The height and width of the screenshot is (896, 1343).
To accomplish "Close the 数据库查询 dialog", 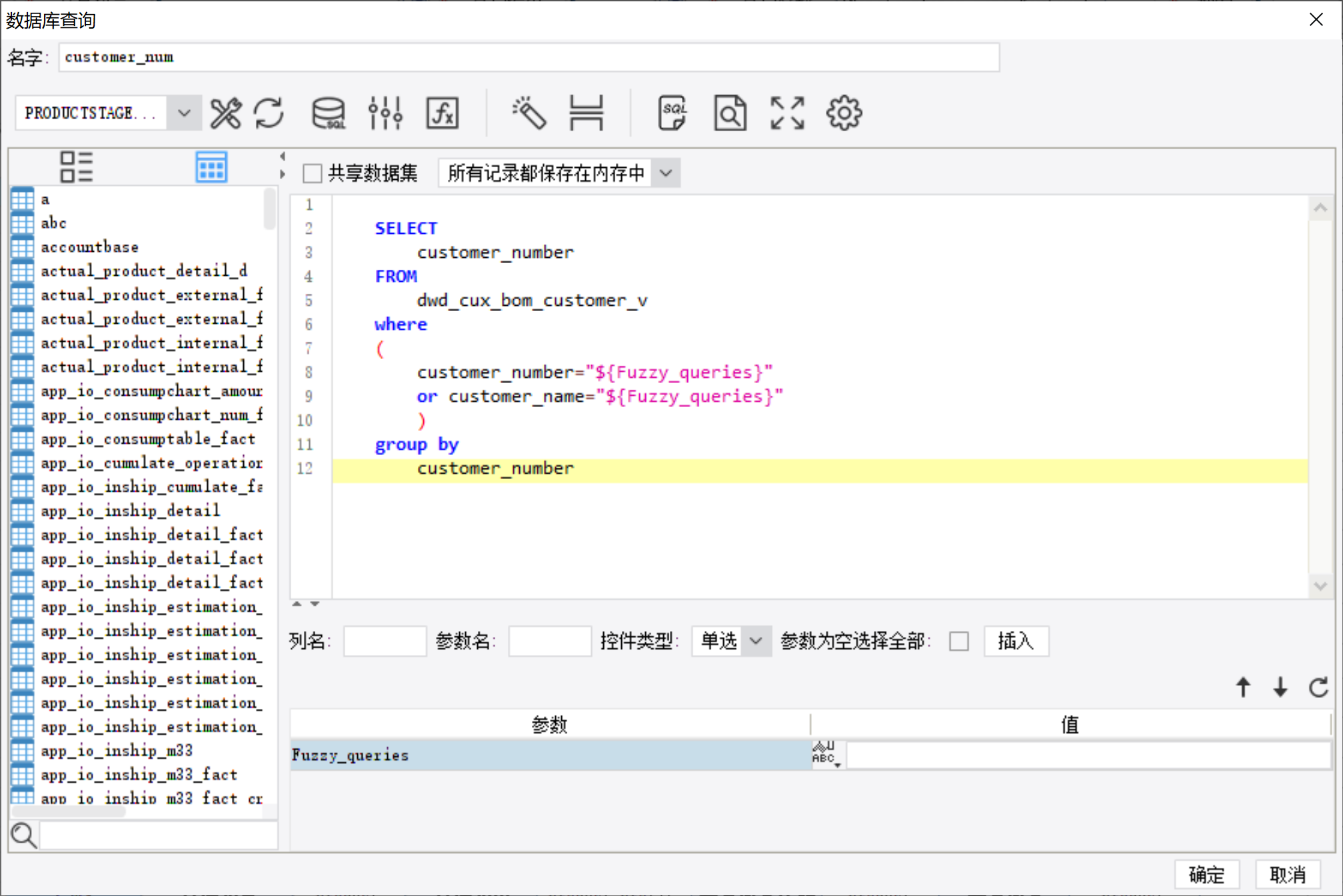I will 1316,19.
